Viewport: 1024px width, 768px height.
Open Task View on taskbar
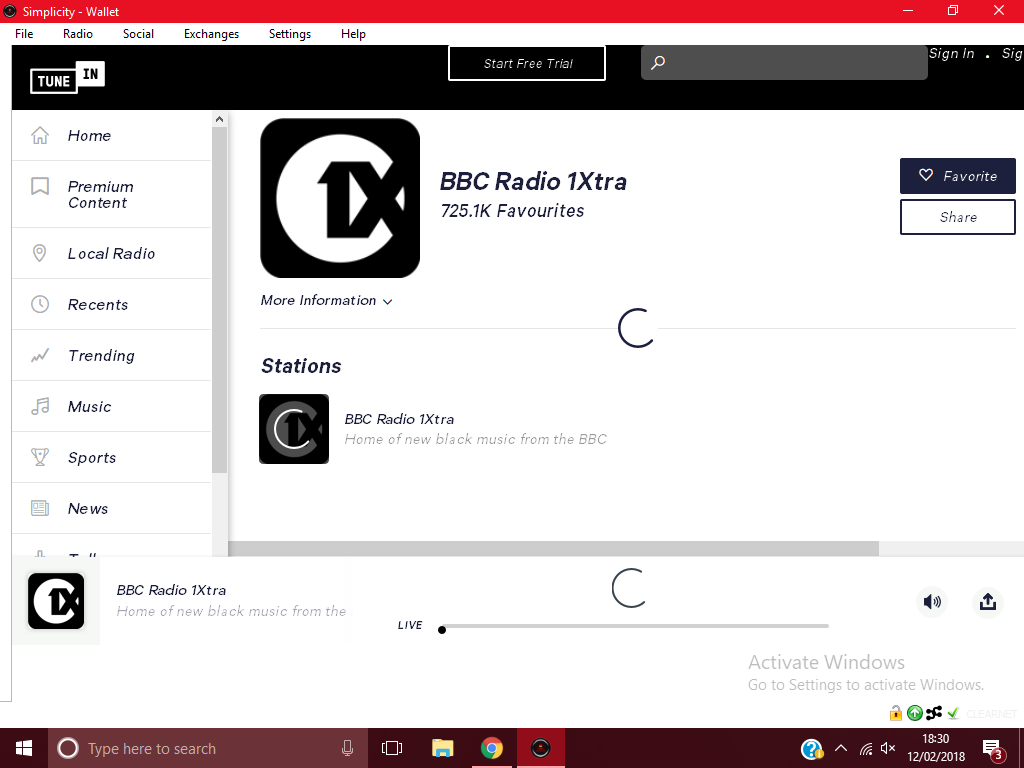392,748
